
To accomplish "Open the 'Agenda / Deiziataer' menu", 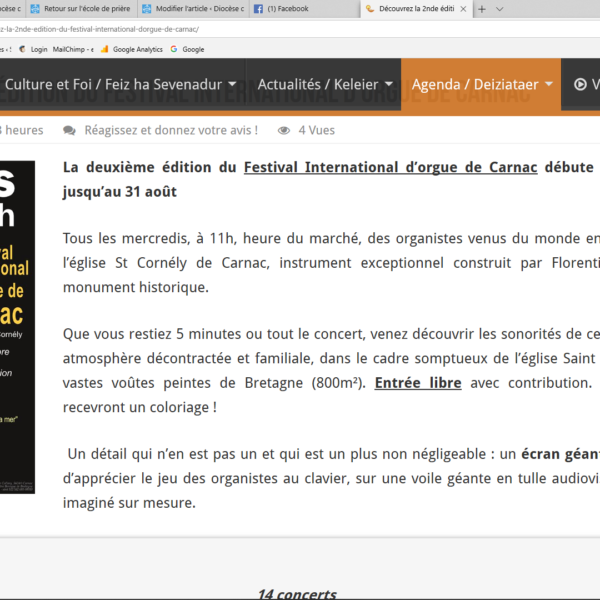I will tap(480, 85).
